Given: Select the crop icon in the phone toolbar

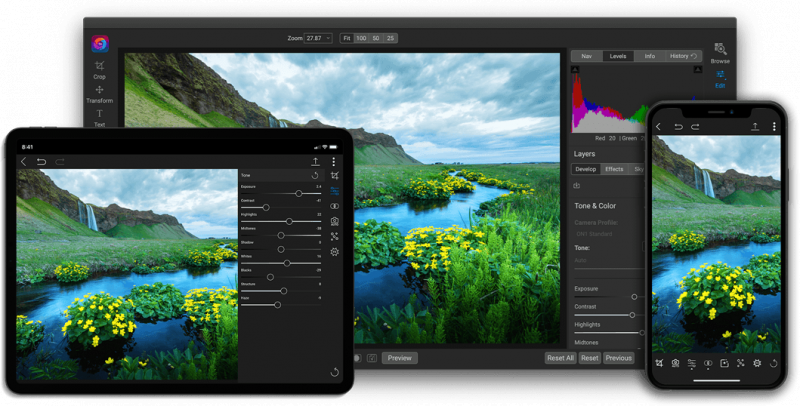Looking at the screenshot, I should (659, 363).
